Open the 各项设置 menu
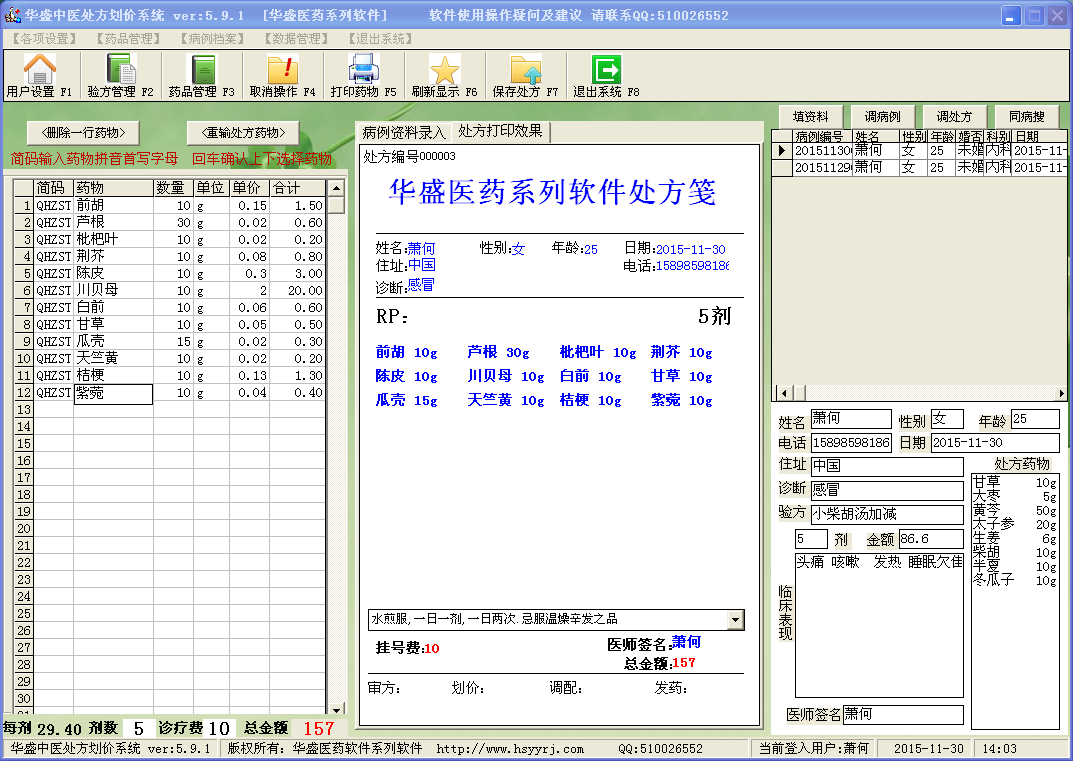 44,38
